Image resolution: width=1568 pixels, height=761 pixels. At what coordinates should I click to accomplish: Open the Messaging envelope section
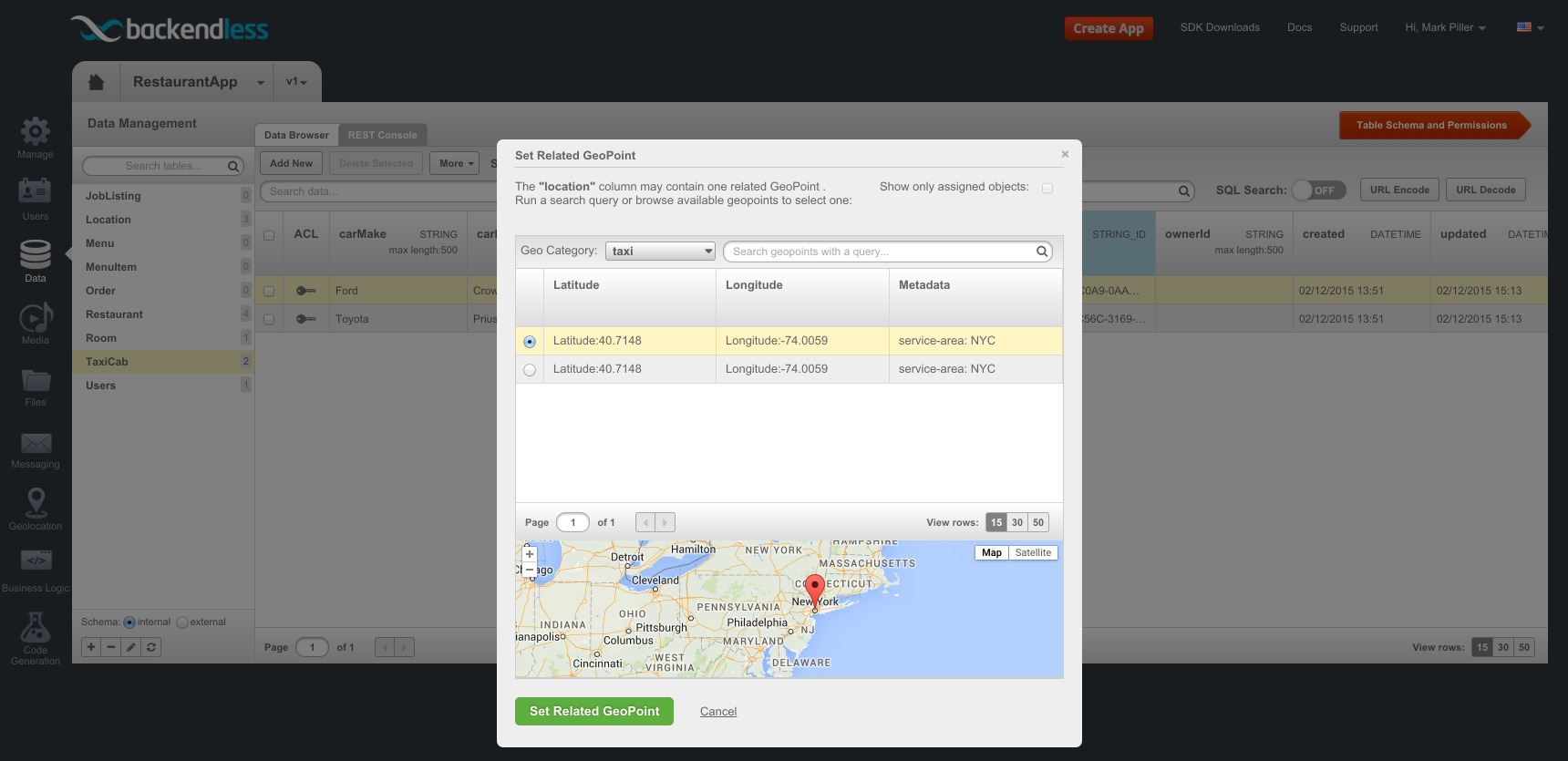pyautogui.click(x=35, y=449)
